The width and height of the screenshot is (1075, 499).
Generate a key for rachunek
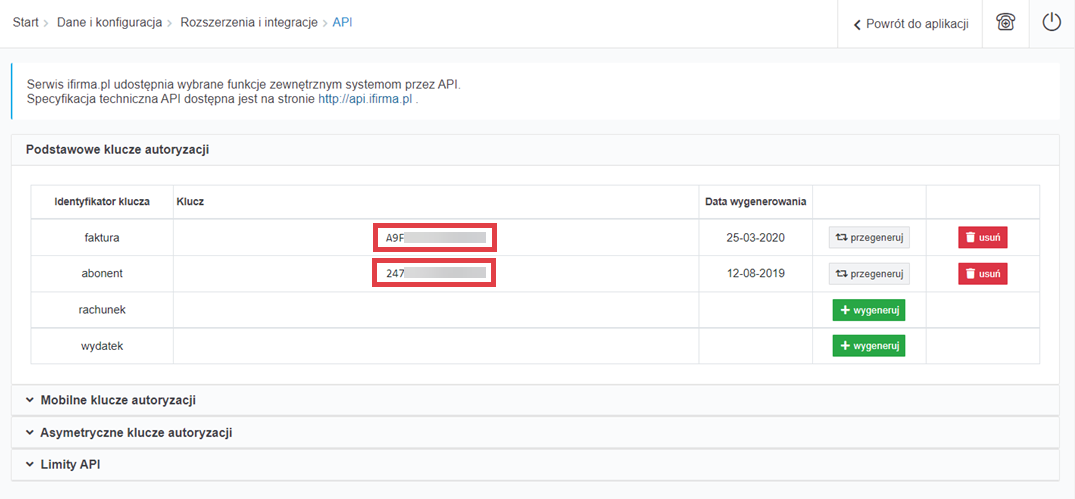[x=868, y=310]
